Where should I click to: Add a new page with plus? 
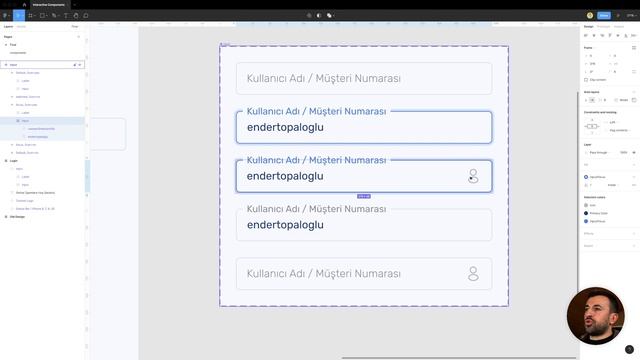point(79,37)
